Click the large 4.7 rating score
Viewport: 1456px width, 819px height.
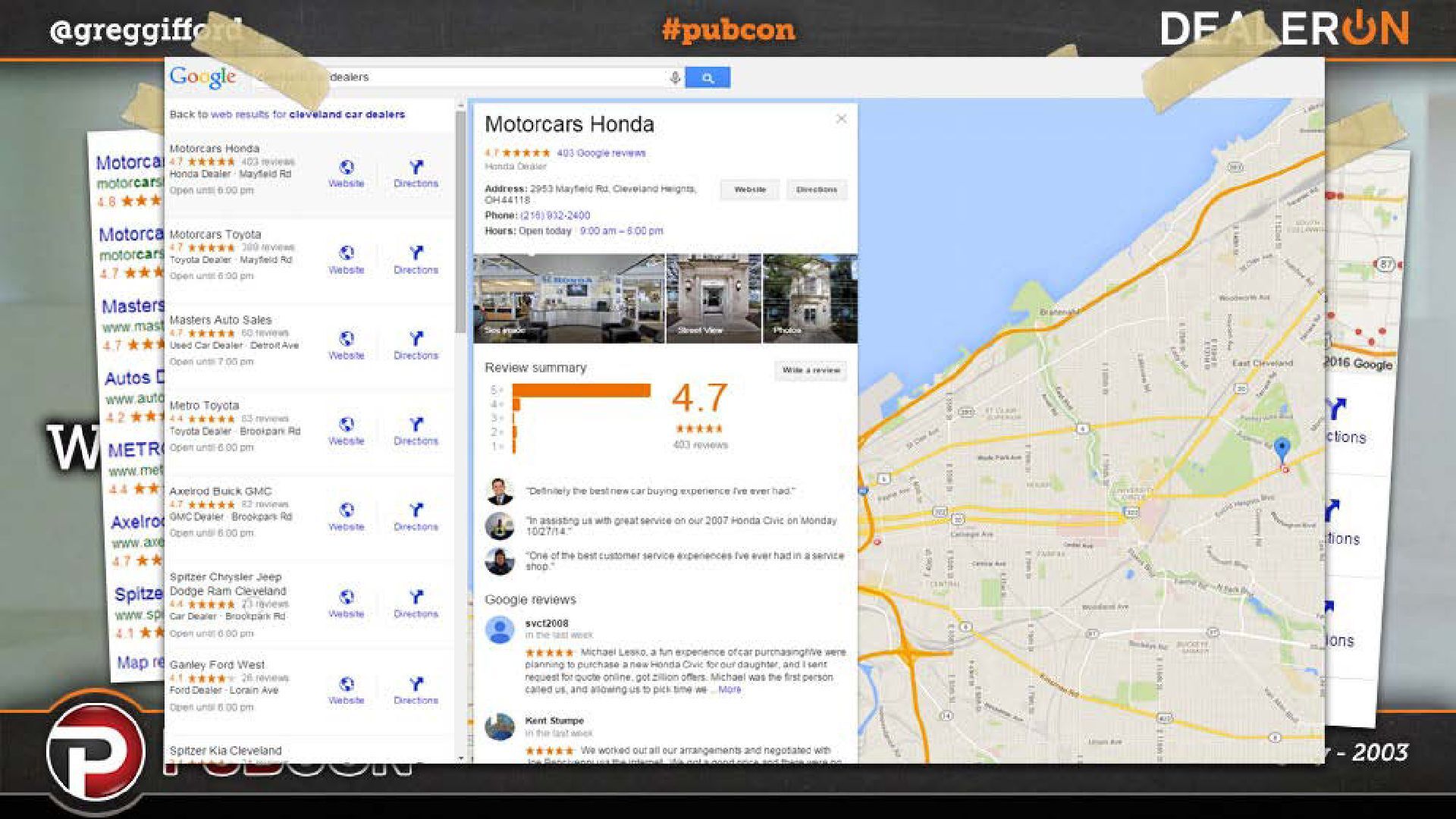(699, 398)
